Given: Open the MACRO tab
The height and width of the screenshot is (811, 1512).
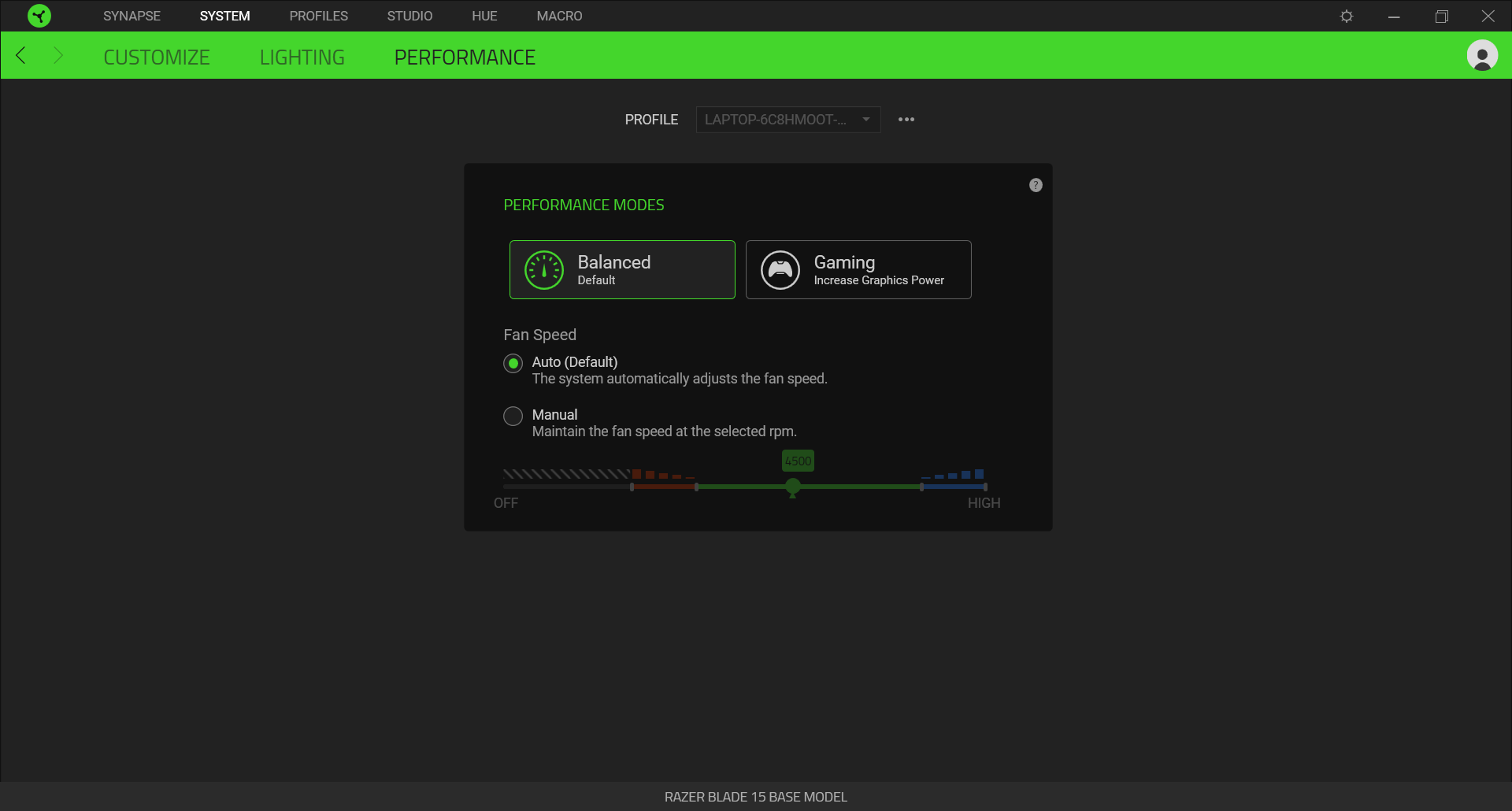Looking at the screenshot, I should click(x=559, y=16).
